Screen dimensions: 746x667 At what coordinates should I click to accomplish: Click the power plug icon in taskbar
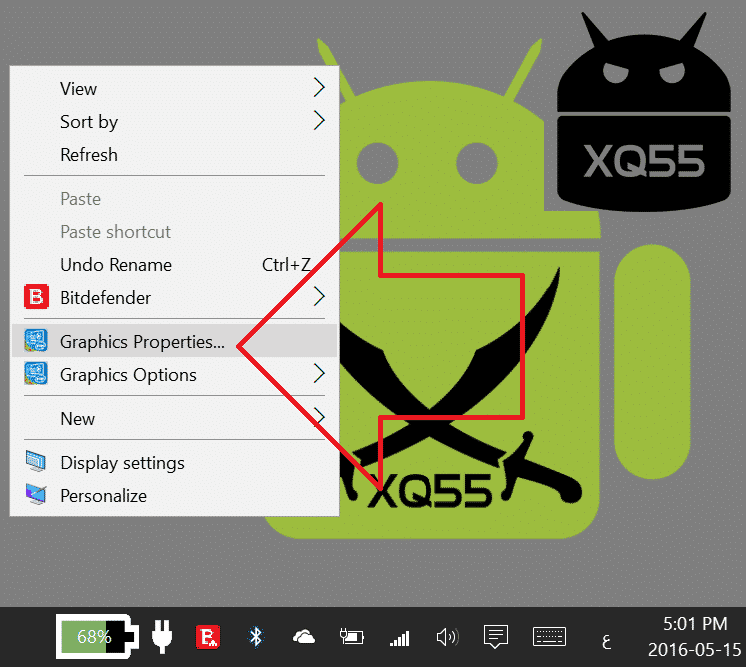tap(161, 636)
